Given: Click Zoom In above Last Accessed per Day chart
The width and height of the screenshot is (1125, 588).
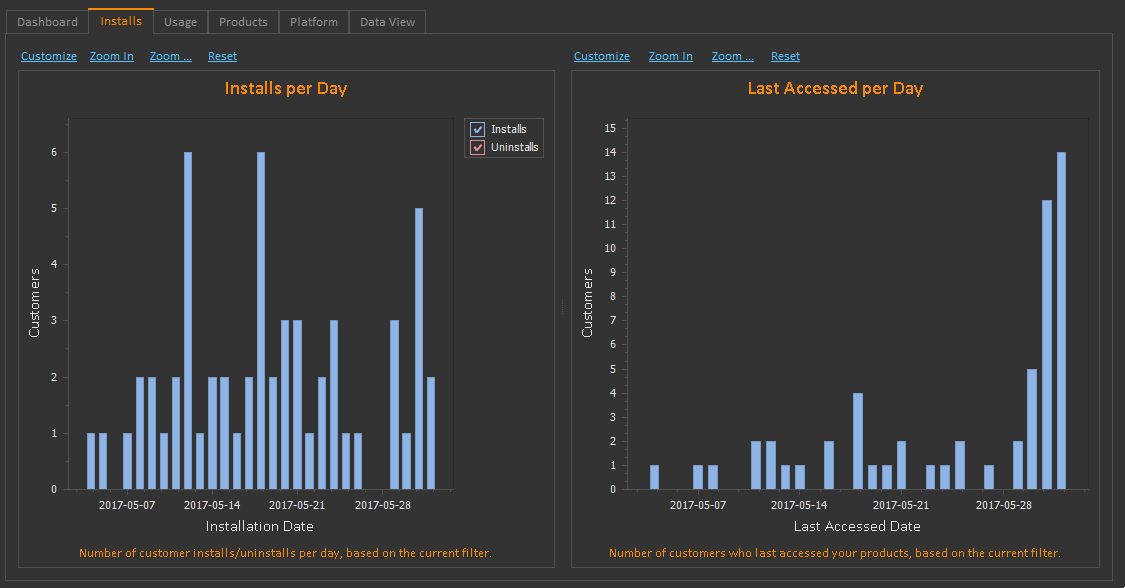Looking at the screenshot, I should (x=671, y=56).
